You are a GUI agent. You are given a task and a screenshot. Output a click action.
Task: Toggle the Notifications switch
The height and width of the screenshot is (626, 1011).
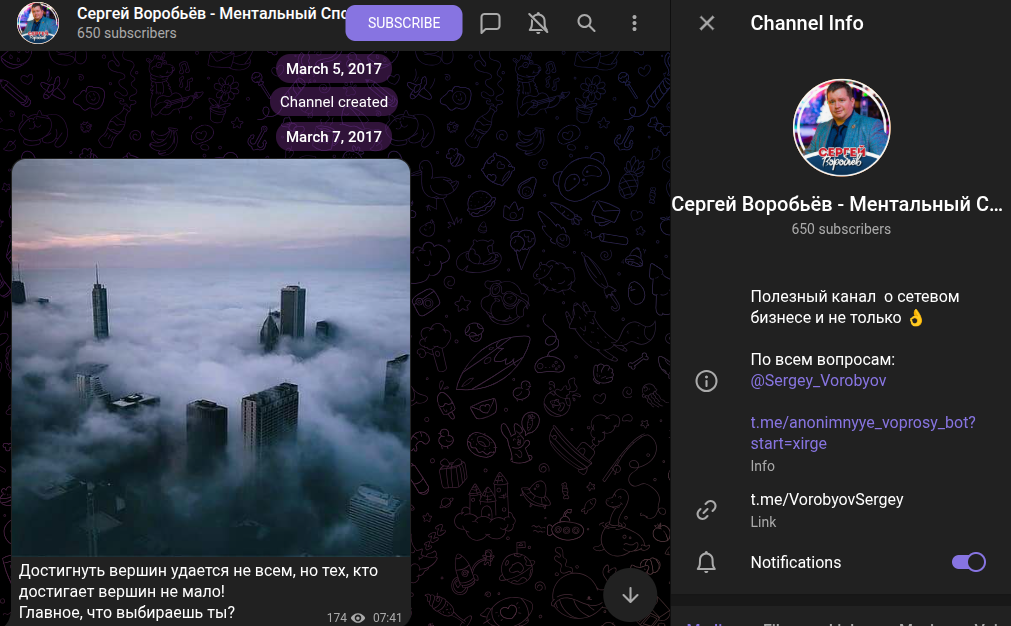pos(968,562)
